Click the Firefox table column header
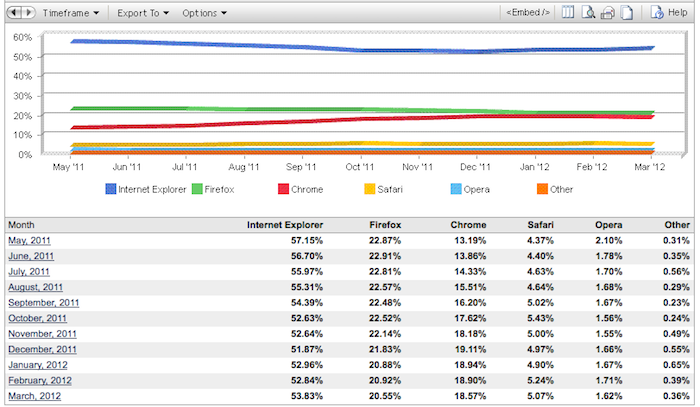The image size is (700, 407). click(385, 225)
